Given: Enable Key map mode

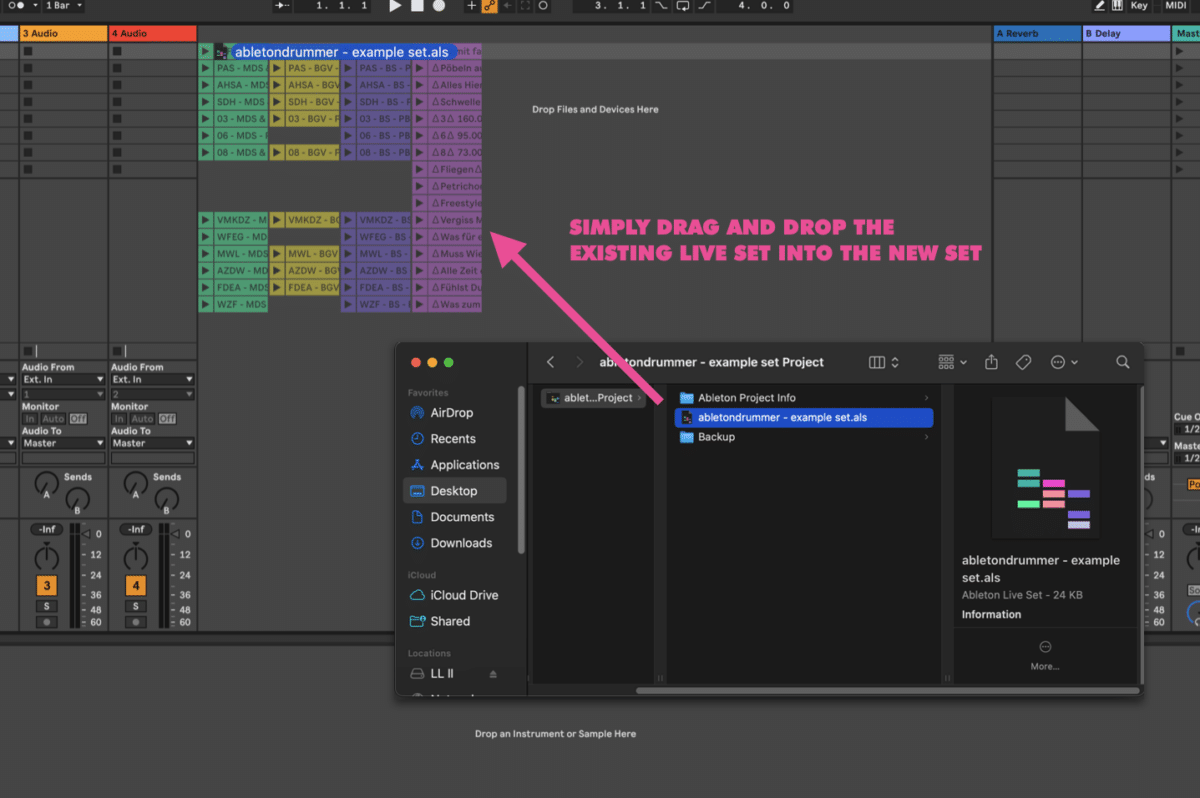Looking at the screenshot, I should (x=1139, y=6).
